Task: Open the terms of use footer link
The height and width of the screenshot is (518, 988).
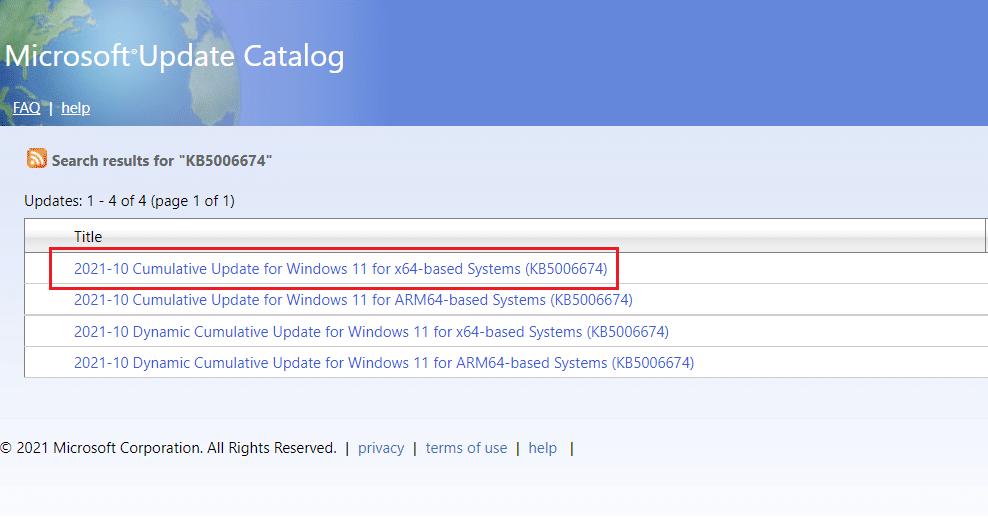Action: coord(466,448)
